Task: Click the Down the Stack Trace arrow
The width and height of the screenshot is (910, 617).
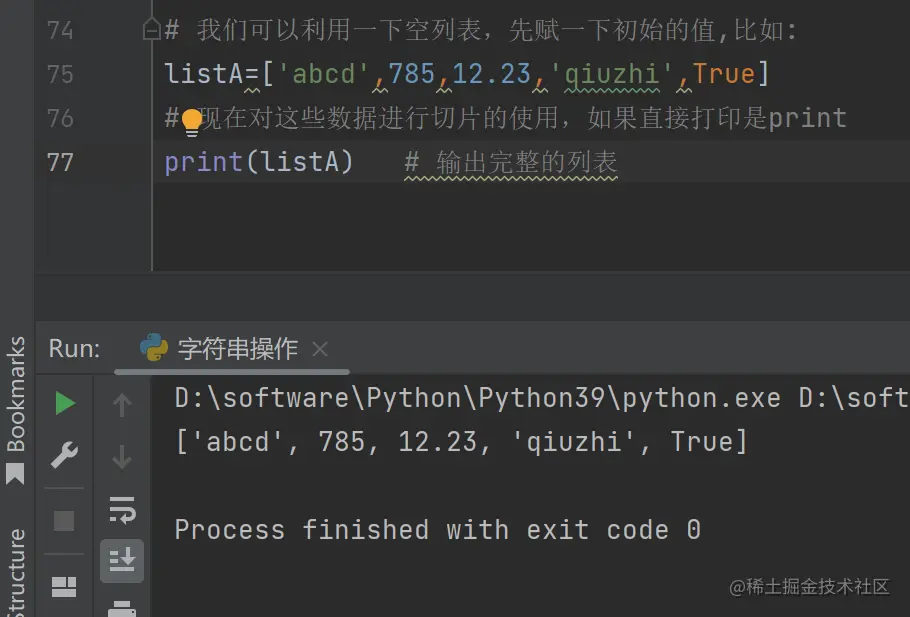Action: (122, 457)
